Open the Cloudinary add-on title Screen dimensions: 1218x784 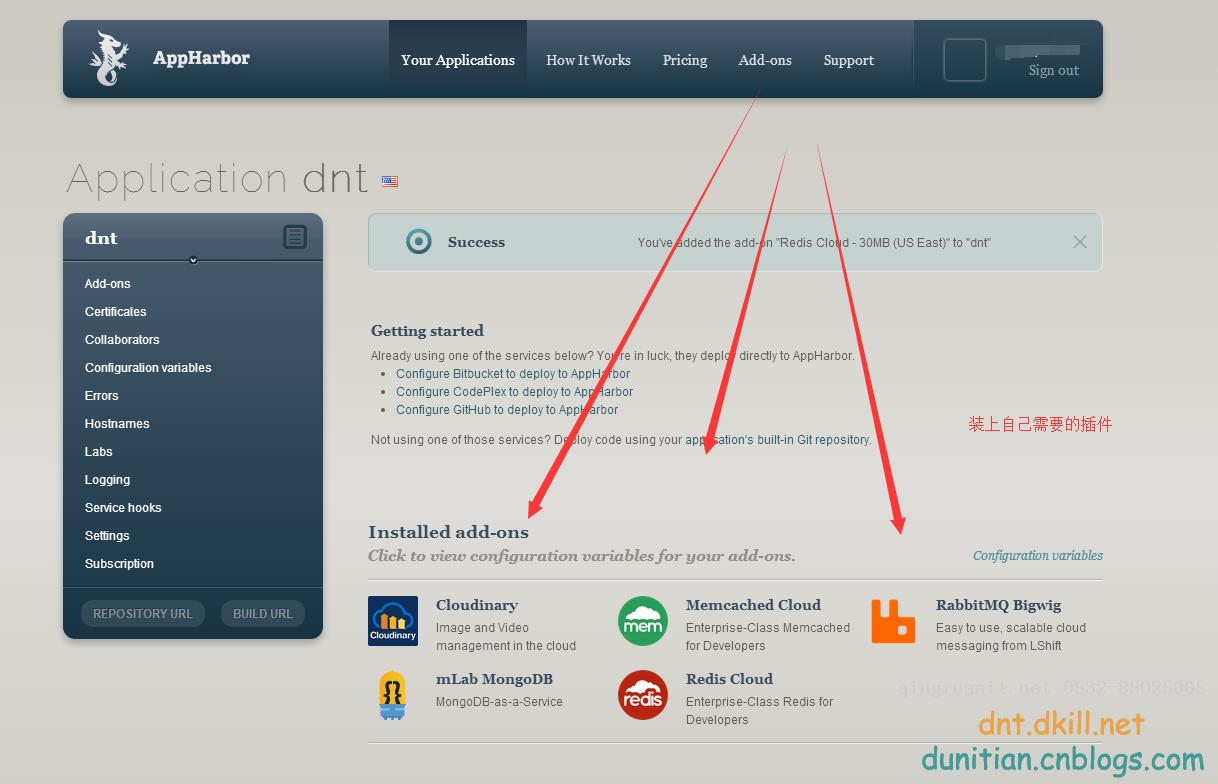tap(477, 605)
